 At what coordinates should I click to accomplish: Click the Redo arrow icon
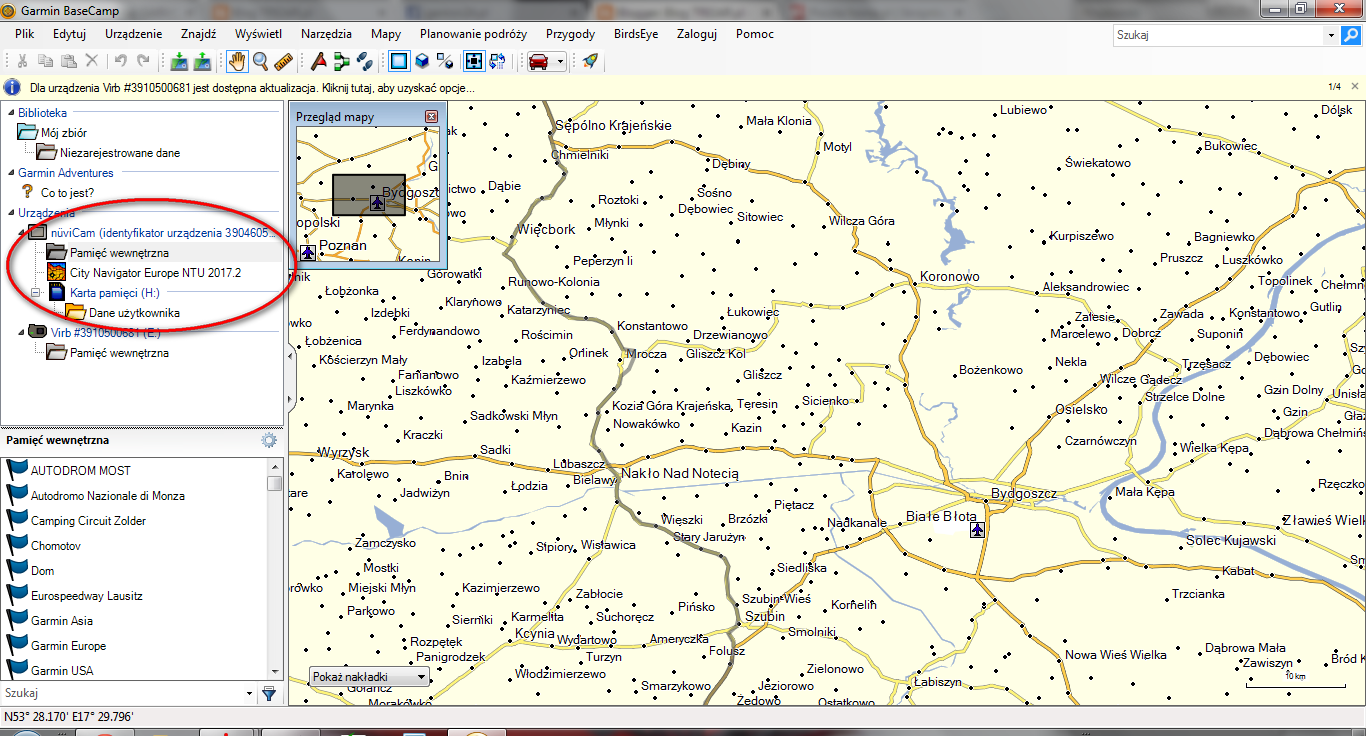(144, 62)
